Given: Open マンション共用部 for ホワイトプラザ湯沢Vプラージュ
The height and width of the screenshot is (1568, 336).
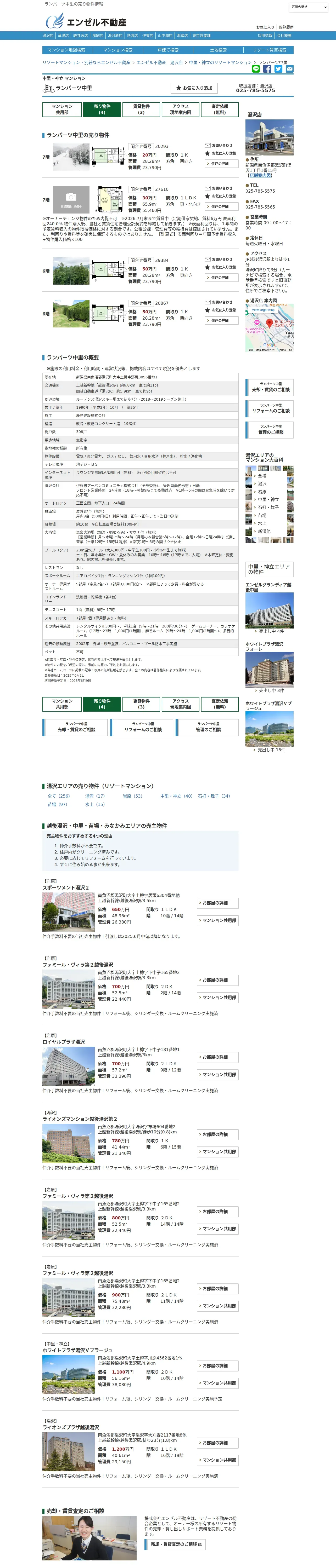Looking at the screenshot, I should pos(218,1383).
